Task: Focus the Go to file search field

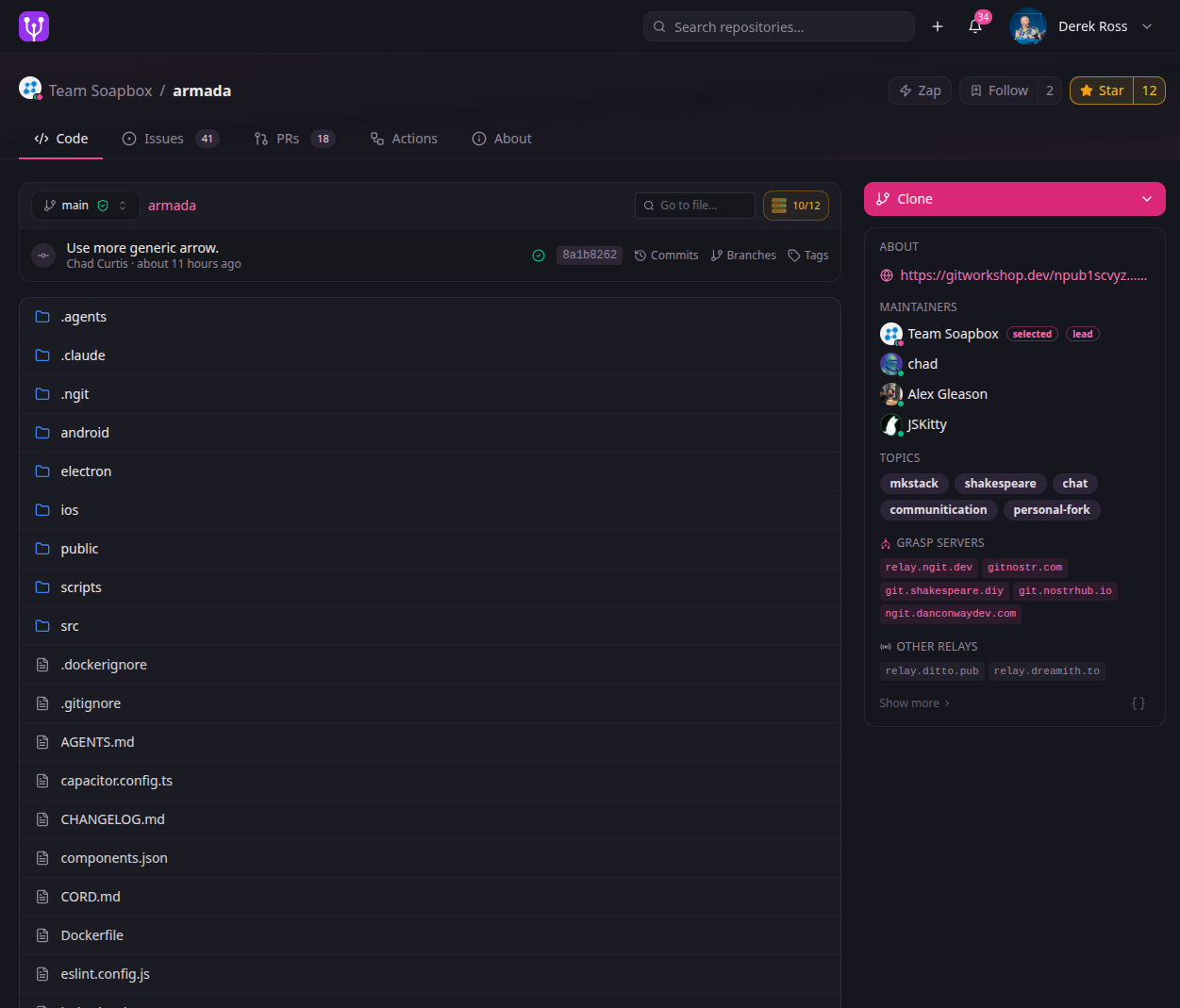Action: (x=695, y=206)
